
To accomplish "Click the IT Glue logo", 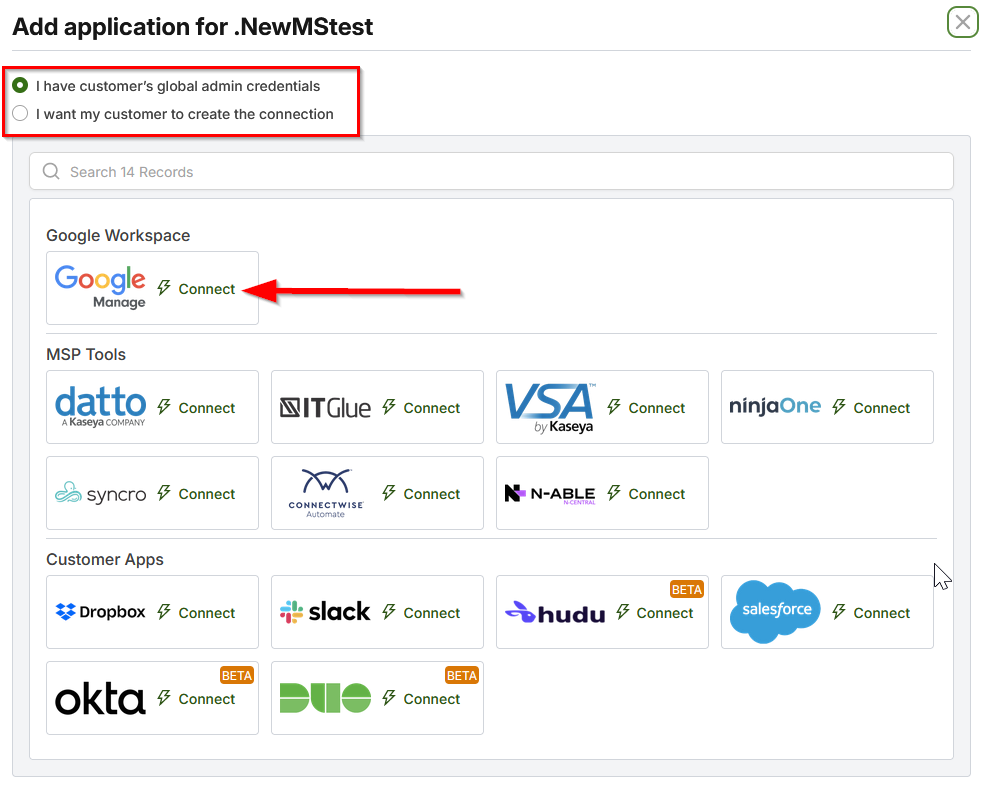I will [325, 408].
